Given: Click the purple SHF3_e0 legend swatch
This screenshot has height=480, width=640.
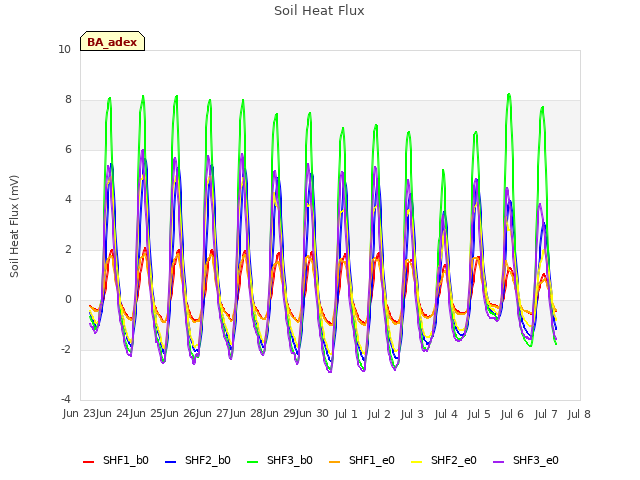Looking at the screenshot, I should (x=499, y=462).
